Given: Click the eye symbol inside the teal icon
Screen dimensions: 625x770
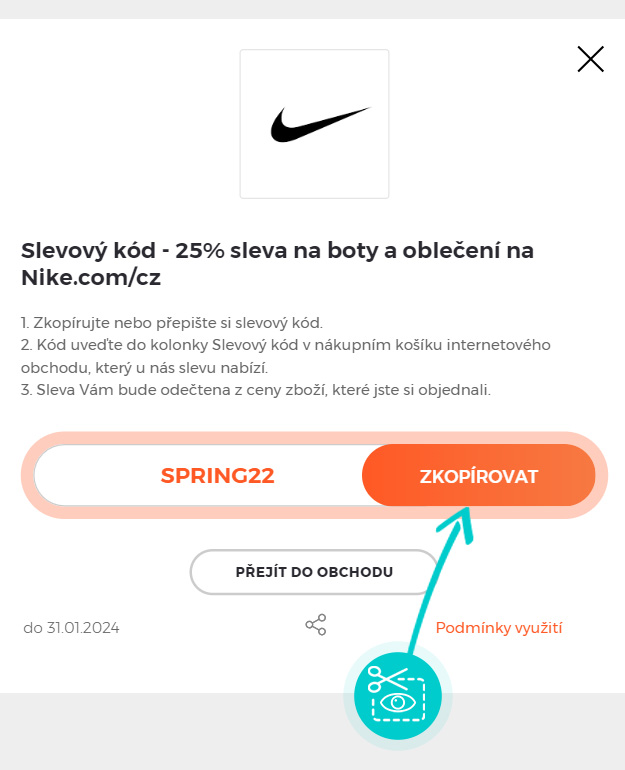Looking at the screenshot, I should tap(400, 703).
